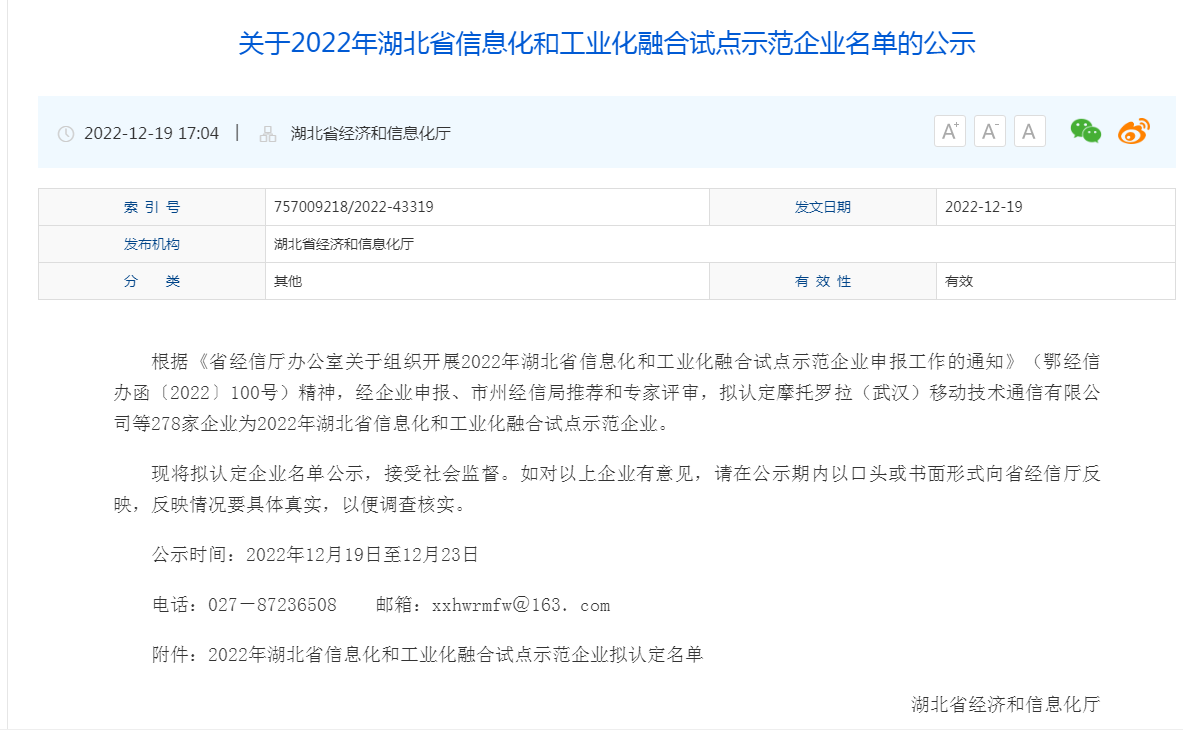Click the A- icon to shrink text
Screen dimensions: 1183x733
(x=989, y=131)
